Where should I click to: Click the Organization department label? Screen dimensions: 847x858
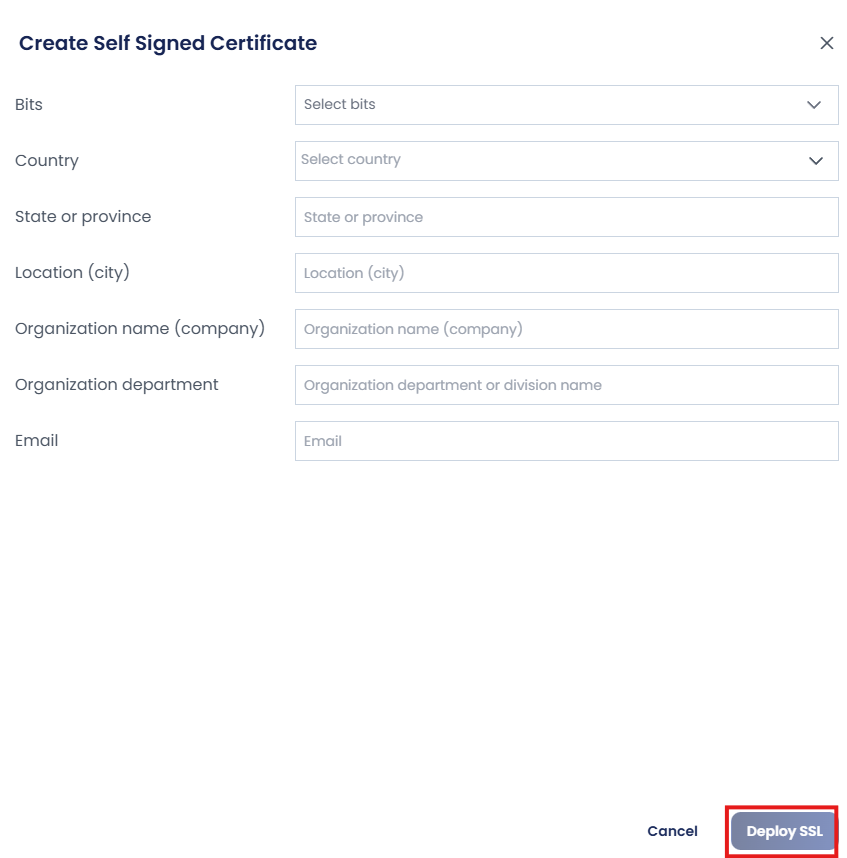[116, 385]
